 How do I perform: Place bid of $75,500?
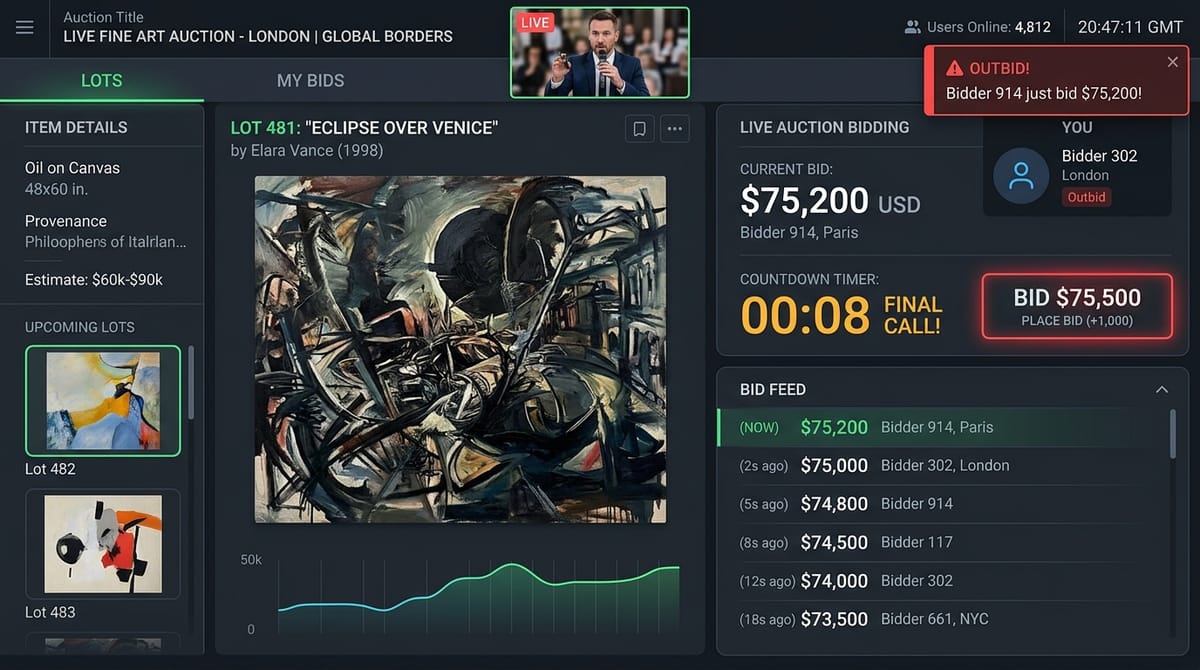tap(1077, 306)
